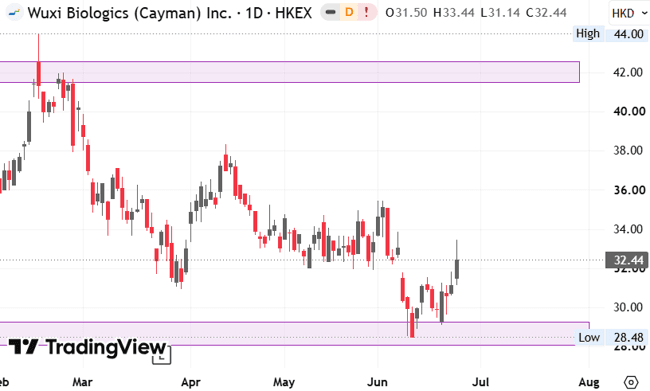The image size is (650, 391).
Task: Click the 44.00 high price value
Action: pos(628,34)
